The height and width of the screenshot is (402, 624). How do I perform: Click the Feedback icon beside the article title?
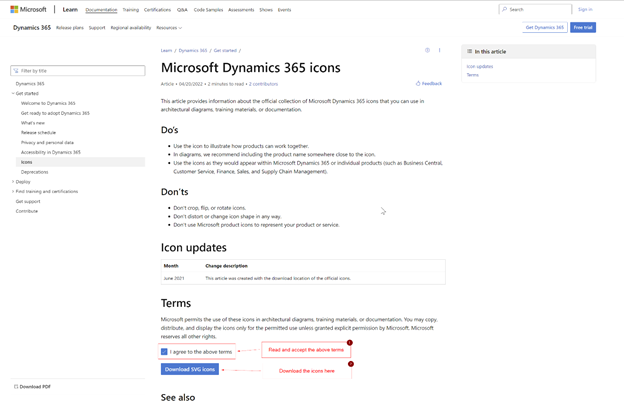(x=418, y=84)
